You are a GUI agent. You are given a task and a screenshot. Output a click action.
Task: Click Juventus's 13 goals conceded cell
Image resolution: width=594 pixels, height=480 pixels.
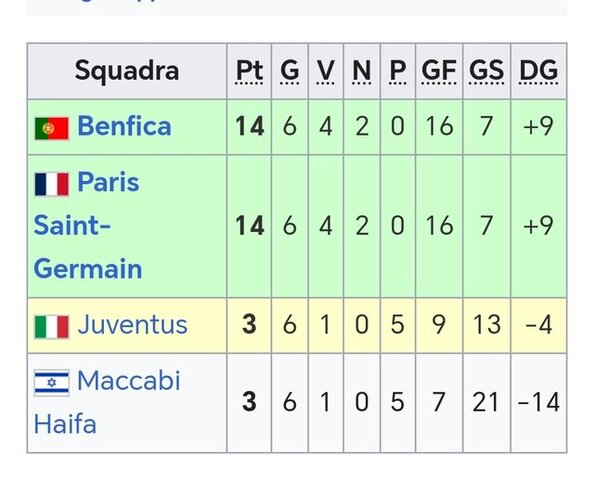point(486,325)
